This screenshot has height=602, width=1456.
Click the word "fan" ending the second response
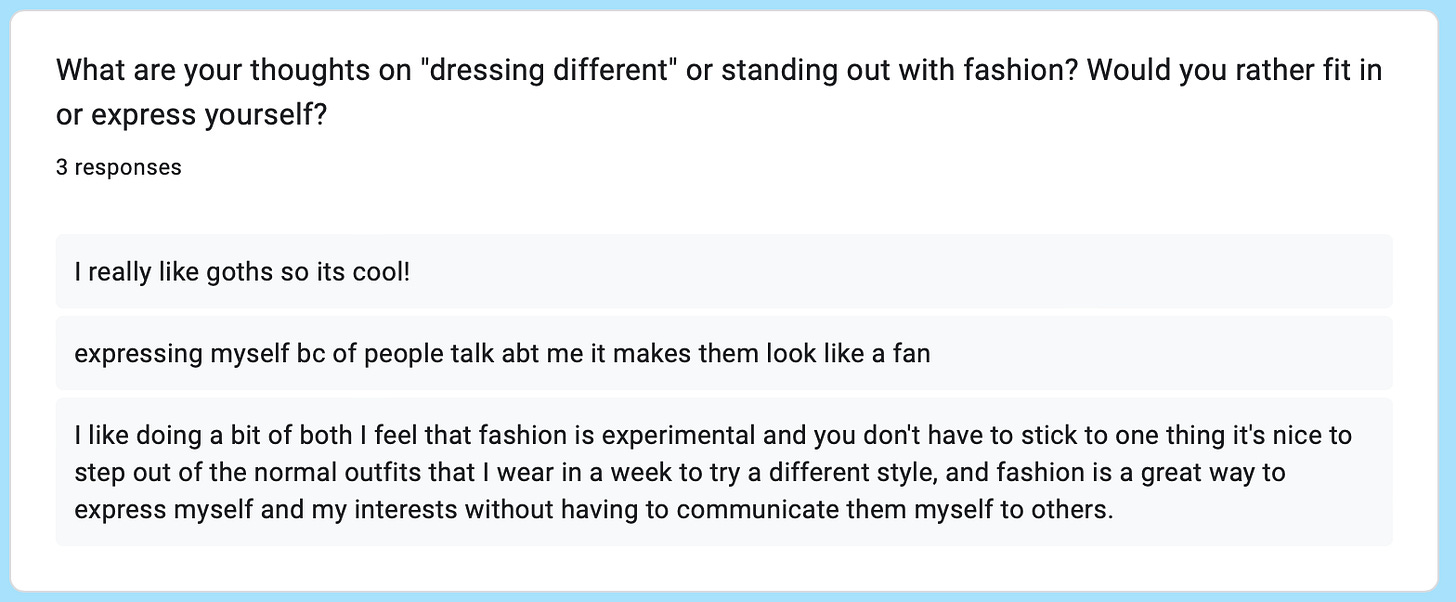911,354
